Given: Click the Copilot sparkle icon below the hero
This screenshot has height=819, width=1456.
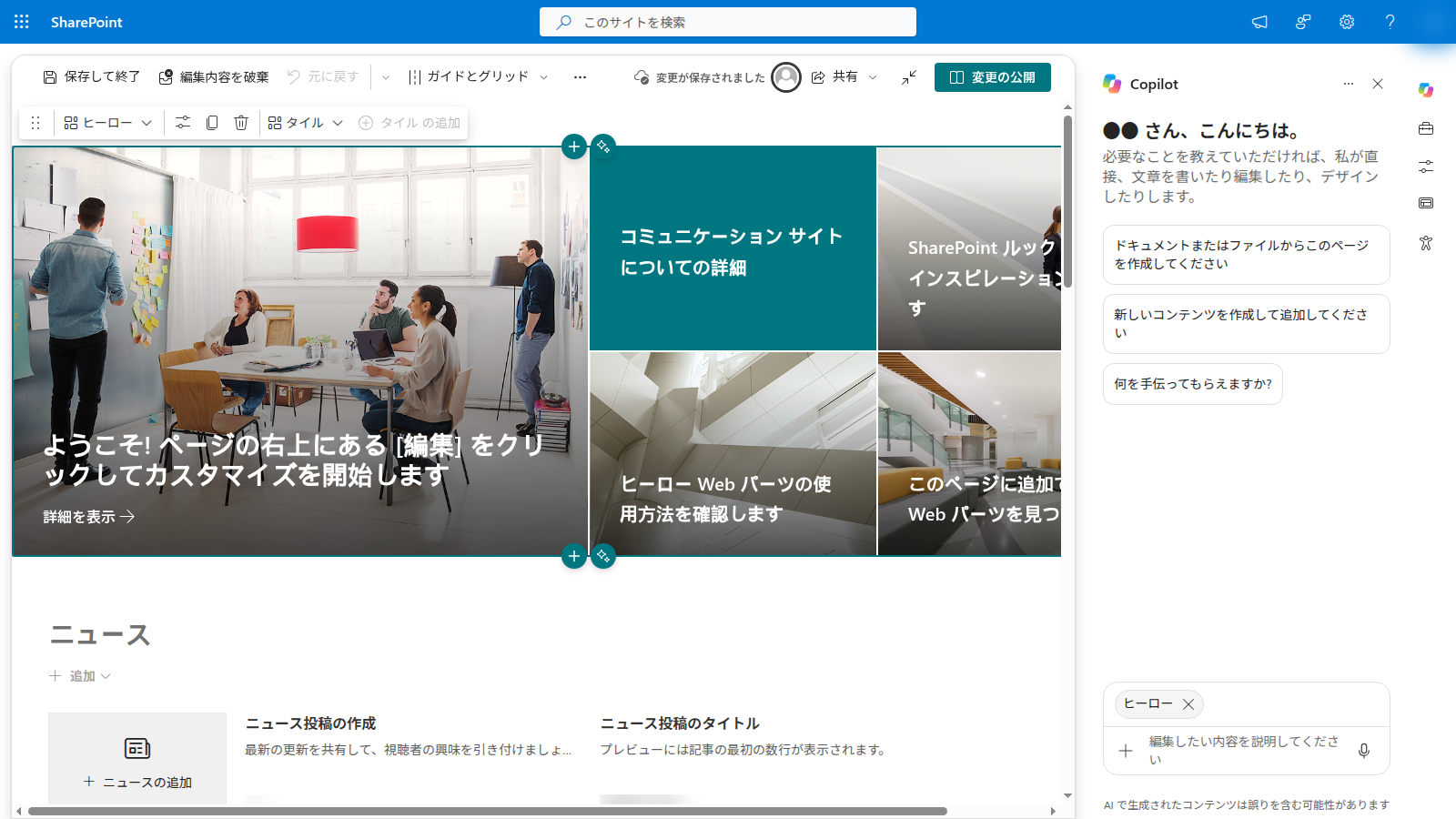Looking at the screenshot, I should click(x=603, y=556).
